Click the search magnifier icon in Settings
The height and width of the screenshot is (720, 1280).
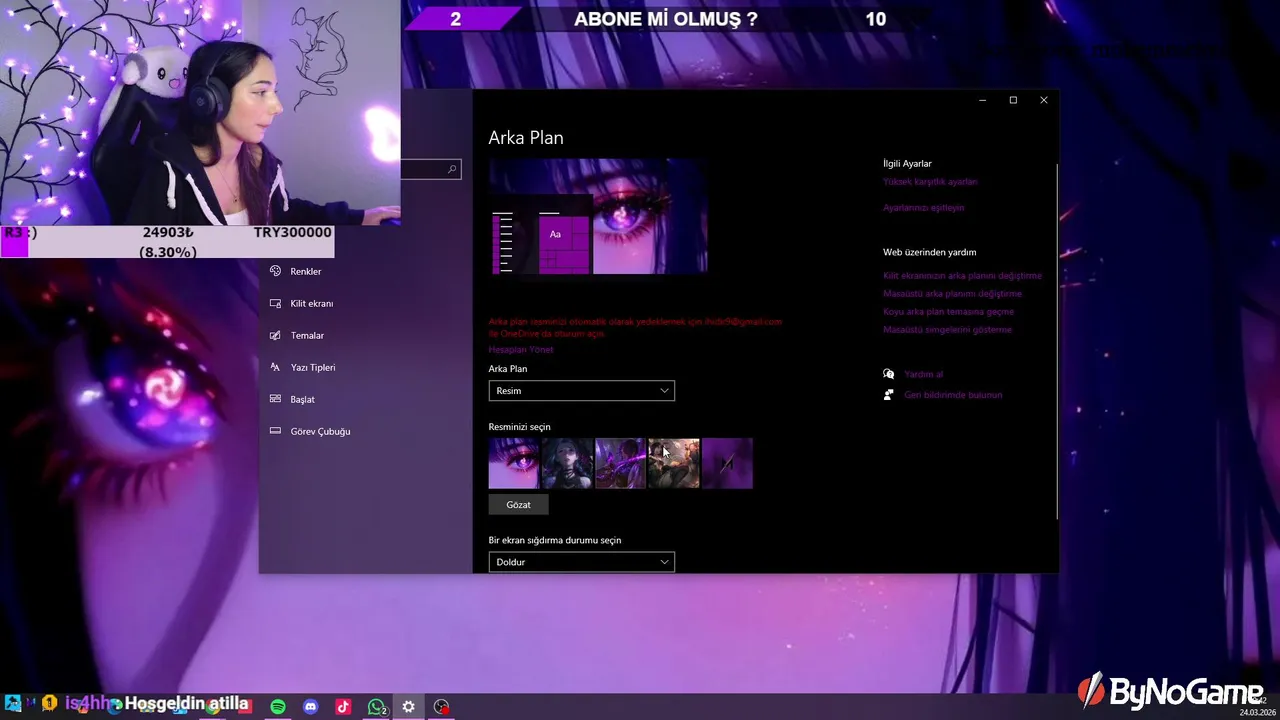(x=452, y=169)
